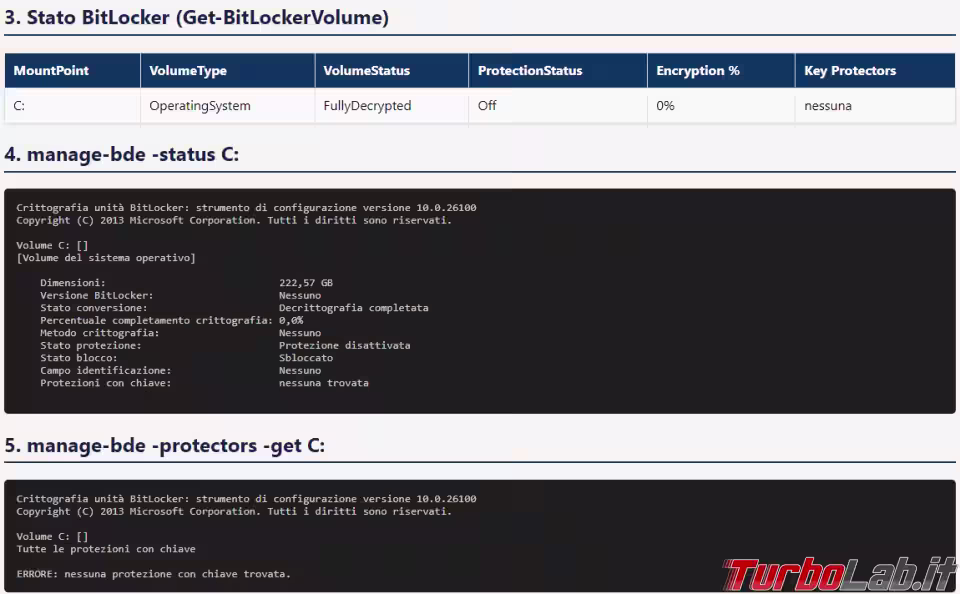This screenshot has height=594, width=960.
Task: Click the "3. Stato BitLocker (Get-BitLockerVolume)" heading
Action: click(197, 18)
